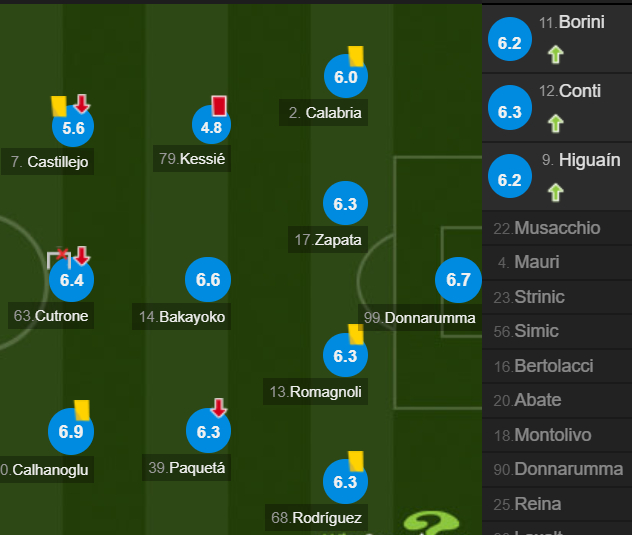Click Kessié's red card icon
The width and height of the screenshot is (632, 535).
[x=219, y=106]
